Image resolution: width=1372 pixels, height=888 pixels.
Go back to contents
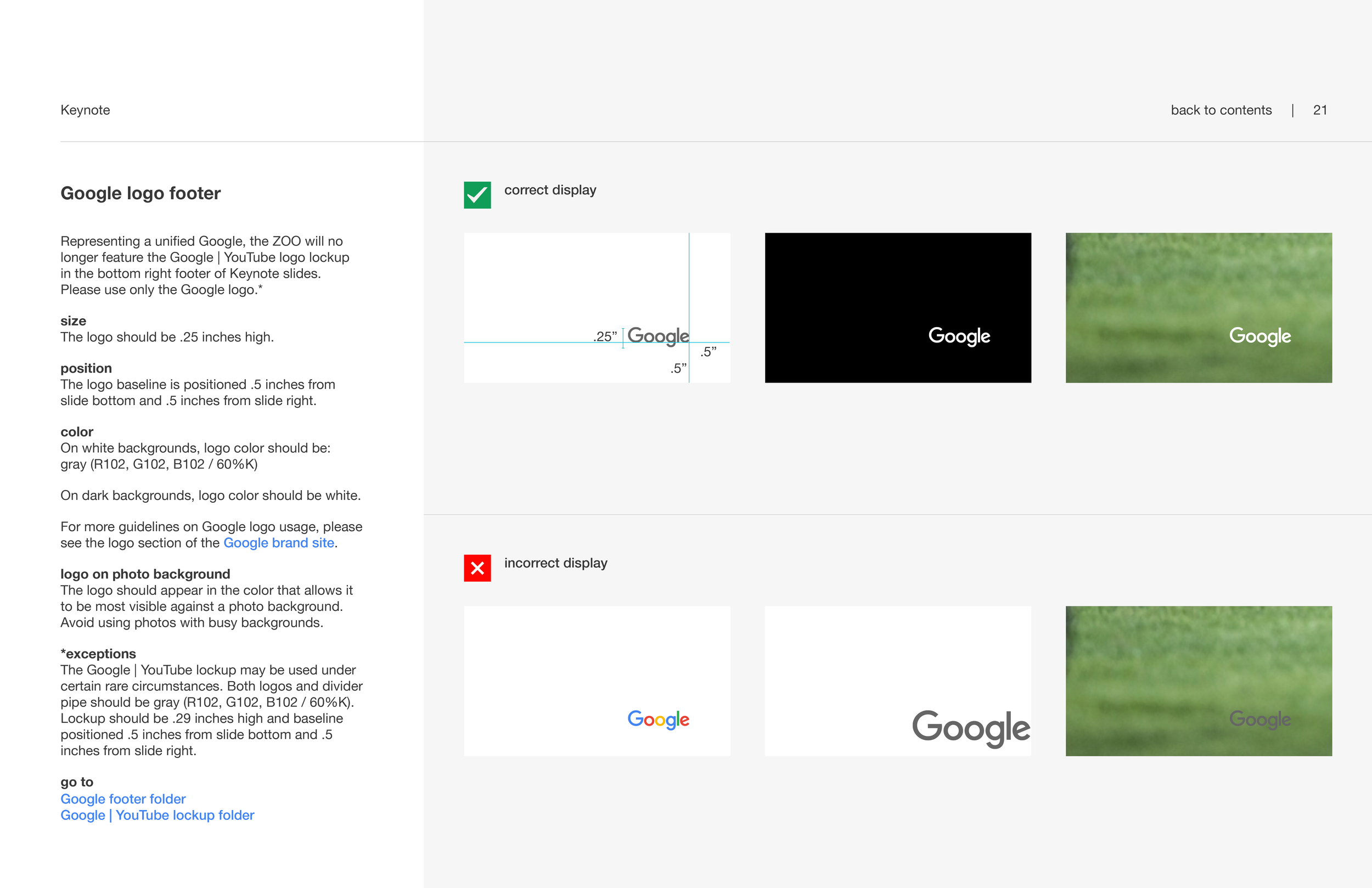1221,110
